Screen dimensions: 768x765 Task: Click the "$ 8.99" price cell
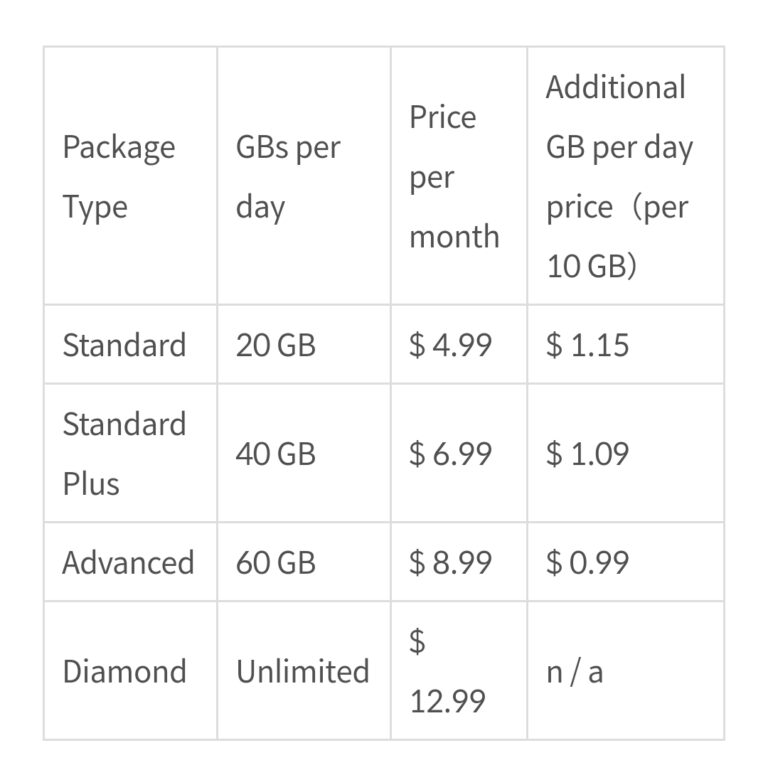point(451,562)
